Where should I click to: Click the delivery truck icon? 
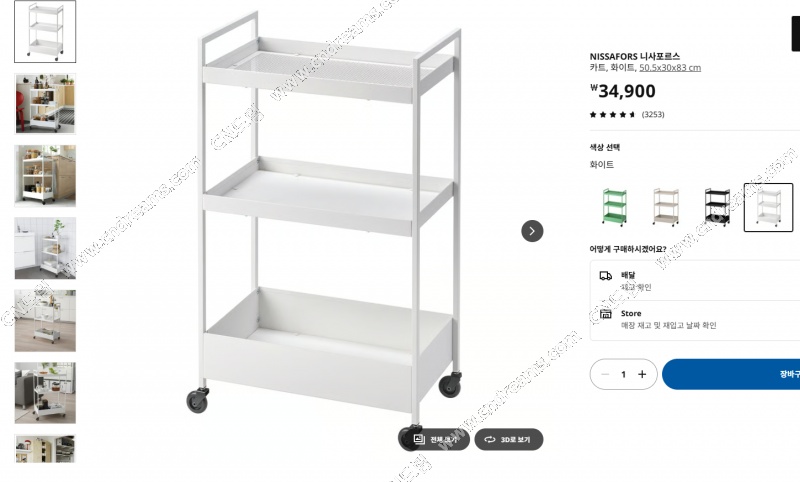(605, 275)
